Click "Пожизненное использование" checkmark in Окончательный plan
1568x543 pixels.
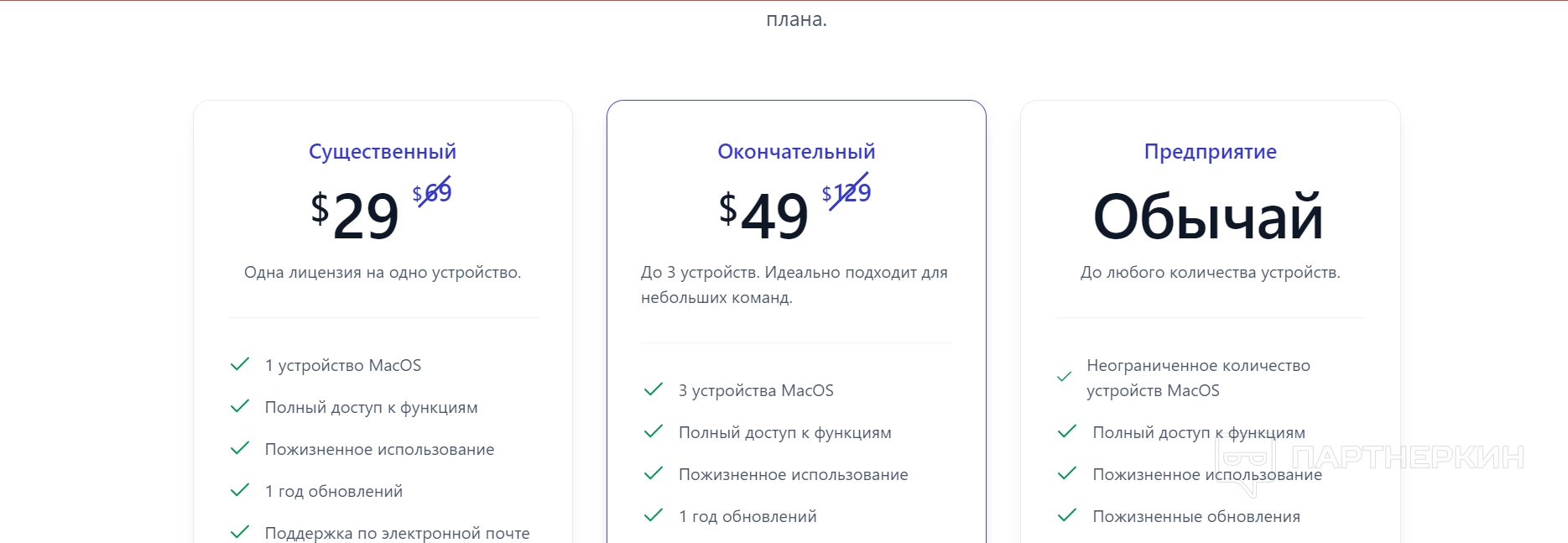(654, 473)
